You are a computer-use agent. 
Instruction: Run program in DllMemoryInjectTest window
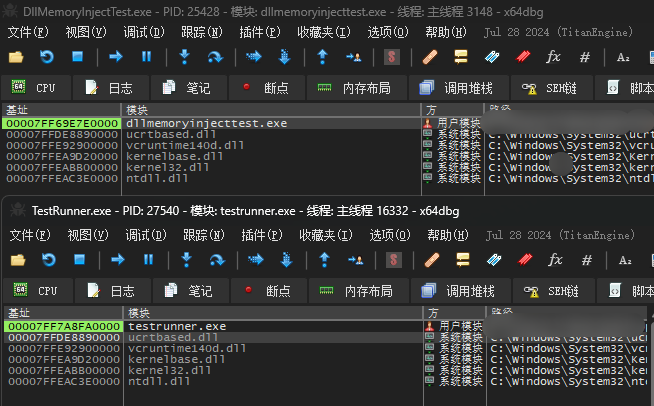116,57
